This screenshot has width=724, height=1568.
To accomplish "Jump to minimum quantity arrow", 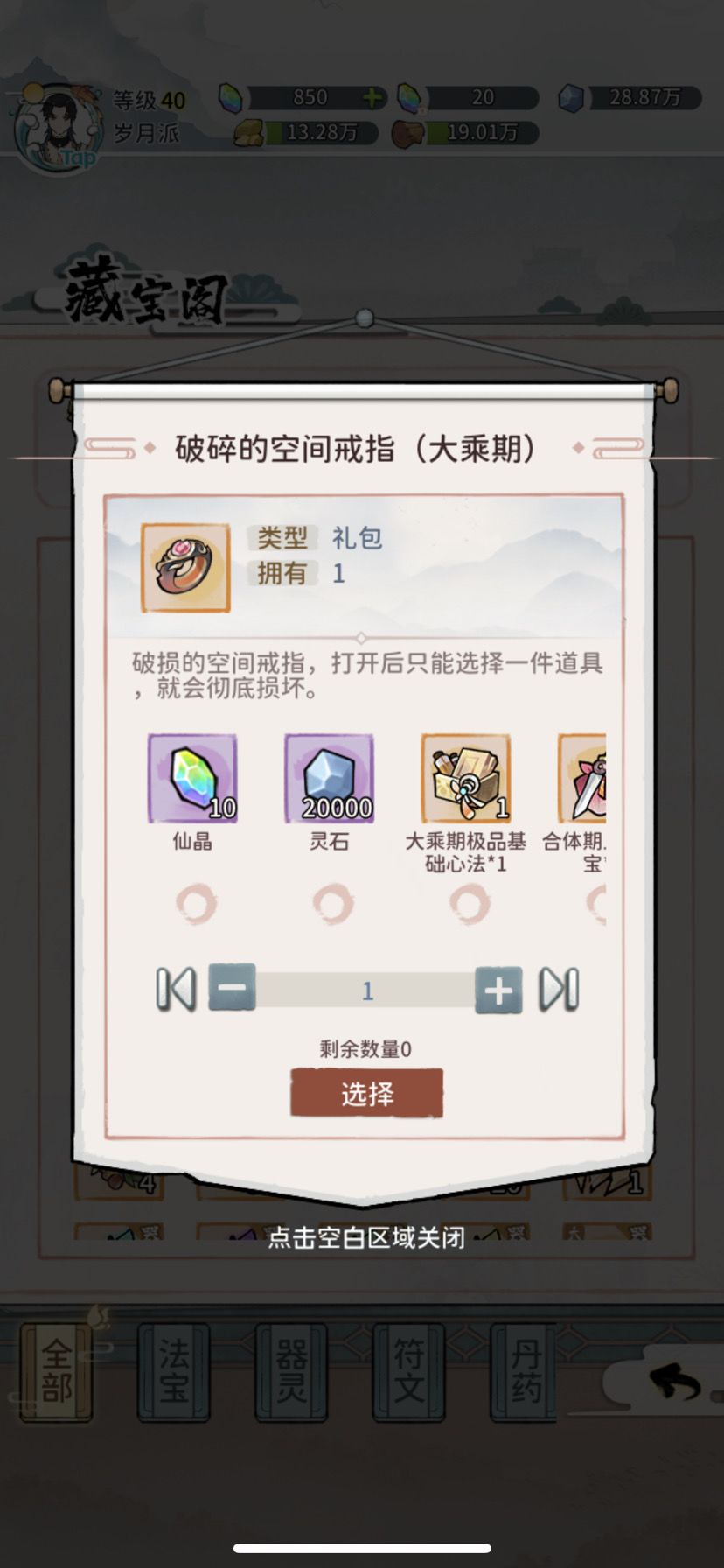I will tap(176, 990).
